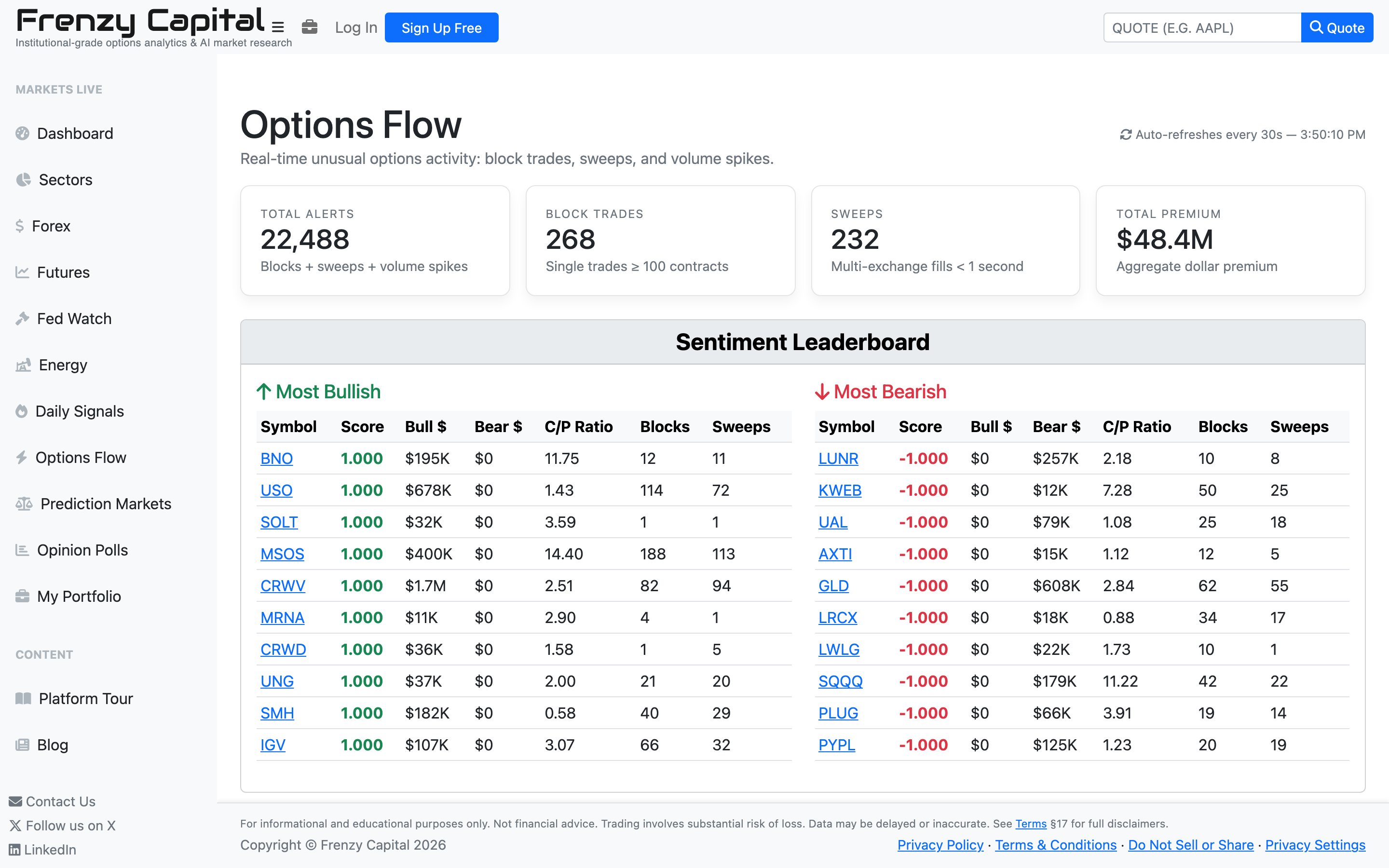Open the LRCX symbol link
This screenshot has height=868, width=1389.
837,618
